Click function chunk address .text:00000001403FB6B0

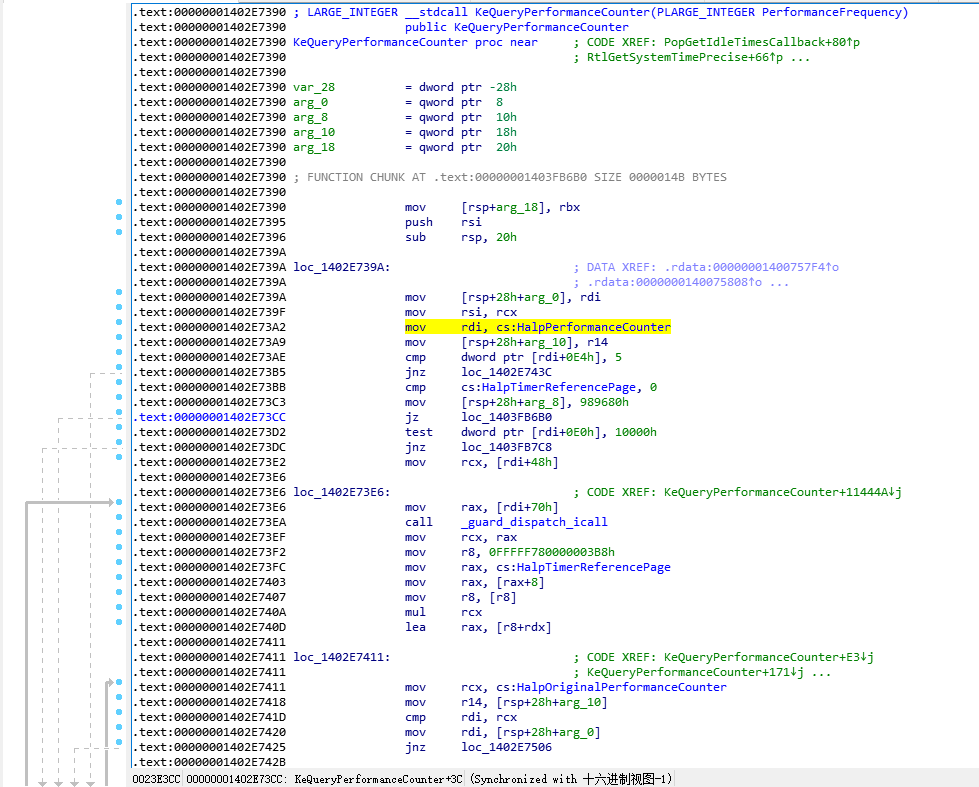point(510,177)
